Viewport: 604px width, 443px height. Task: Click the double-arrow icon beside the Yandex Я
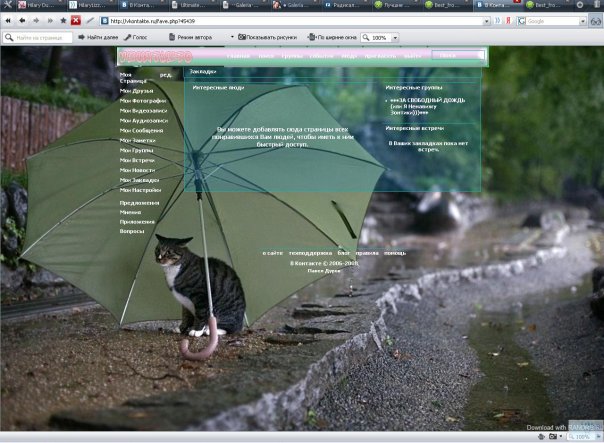[x=497, y=21]
